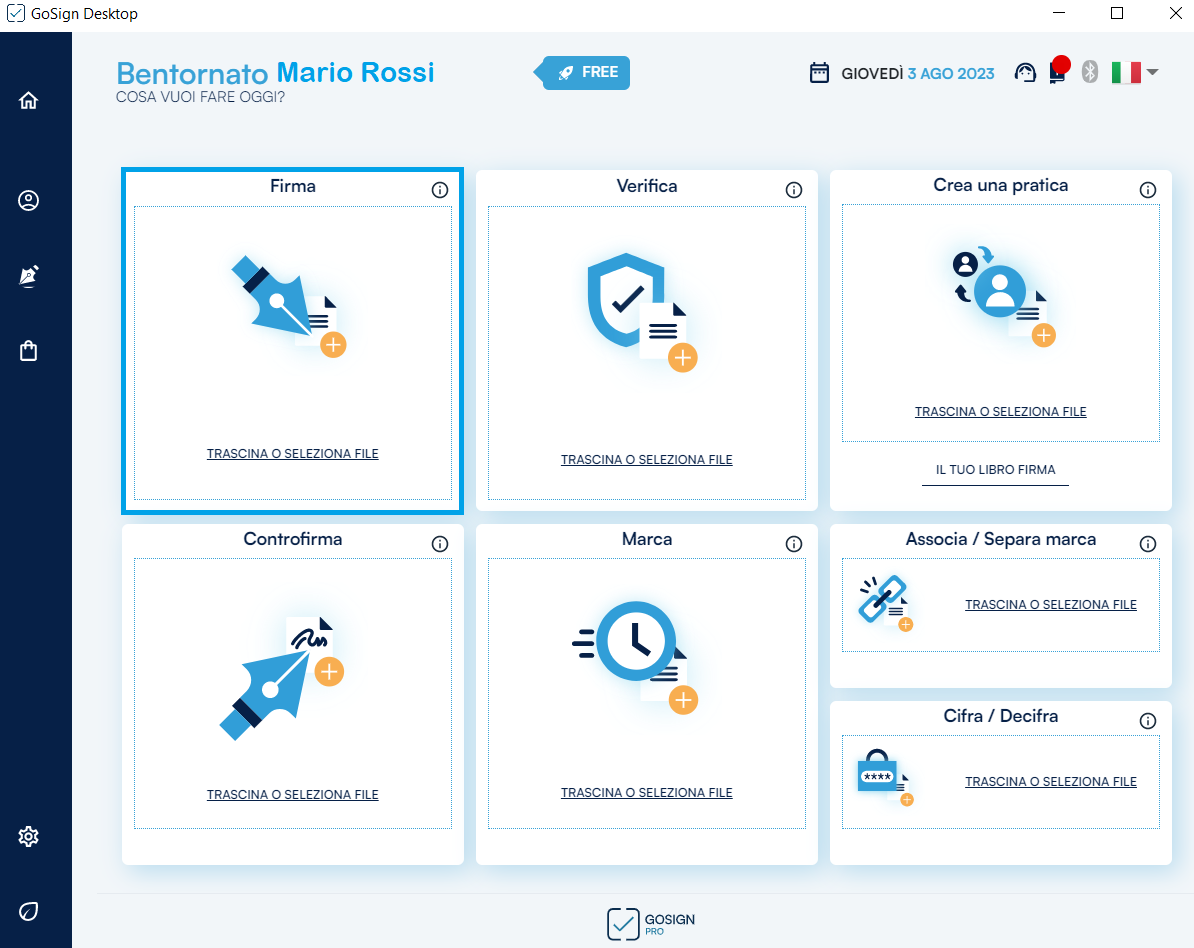Open Il Tuo Libro Firma link
Viewport: 1194px width, 948px height.
pyautogui.click(x=995, y=470)
